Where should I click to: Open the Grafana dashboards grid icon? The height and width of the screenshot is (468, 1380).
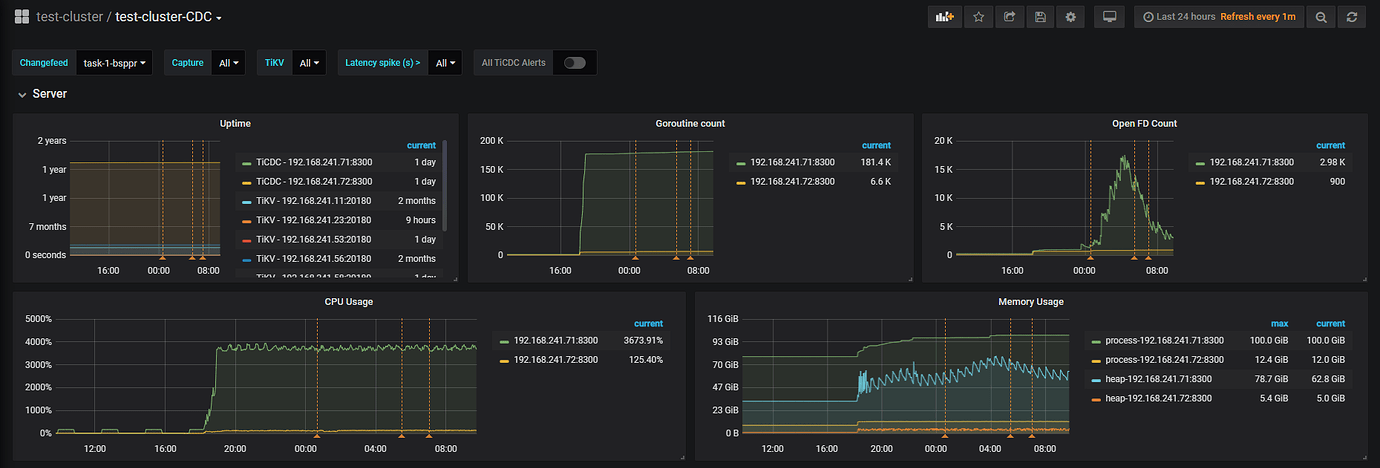click(x=21, y=17)
